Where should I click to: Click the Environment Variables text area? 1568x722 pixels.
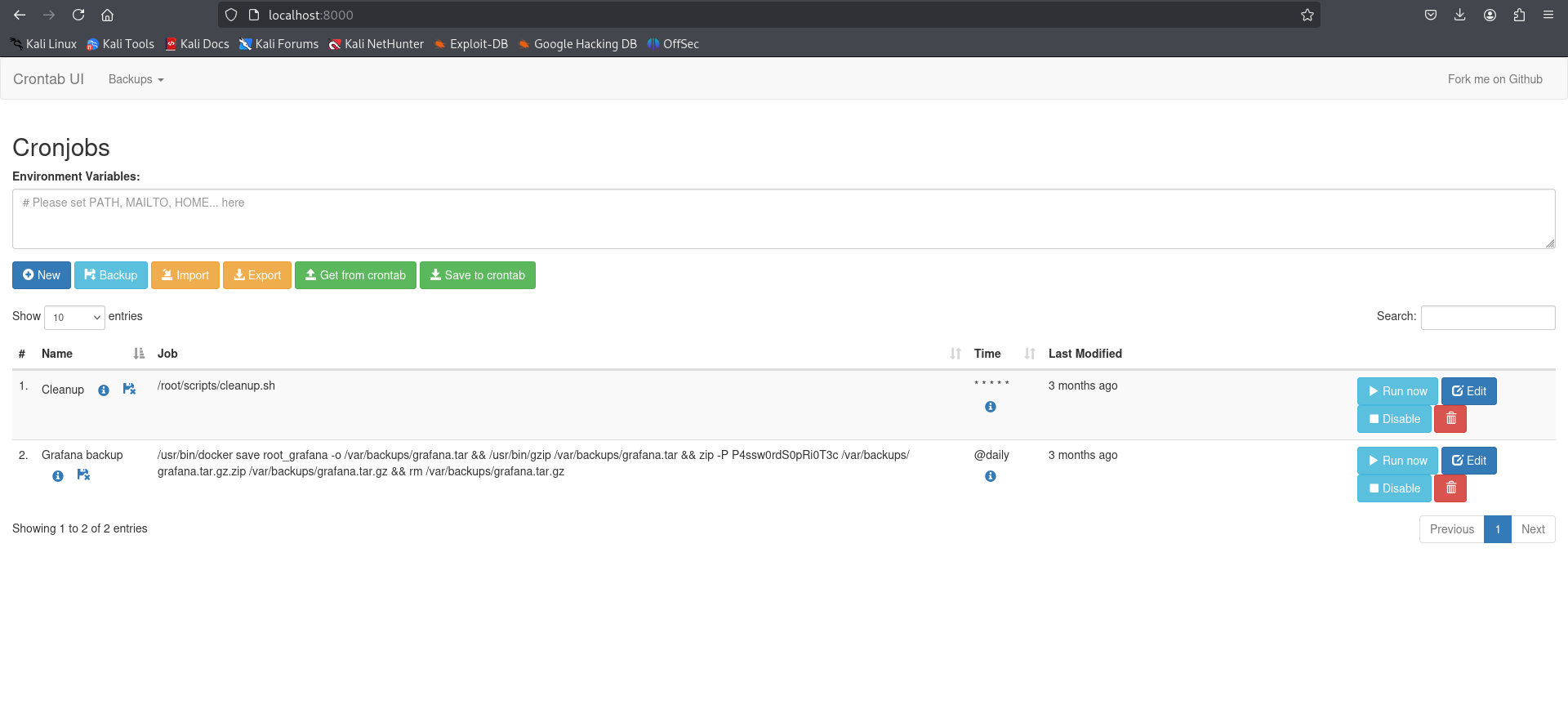[783, 219]
